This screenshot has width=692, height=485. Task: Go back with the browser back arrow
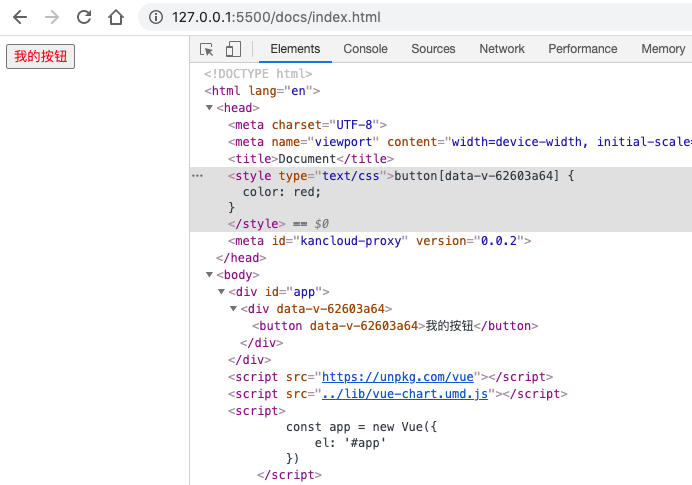(x=20, y=17)
